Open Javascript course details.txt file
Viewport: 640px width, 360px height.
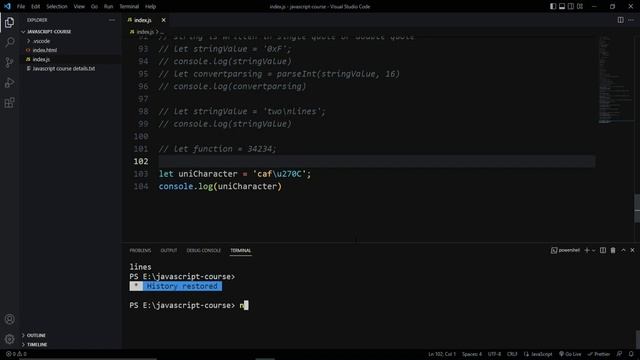pos(64,69)
